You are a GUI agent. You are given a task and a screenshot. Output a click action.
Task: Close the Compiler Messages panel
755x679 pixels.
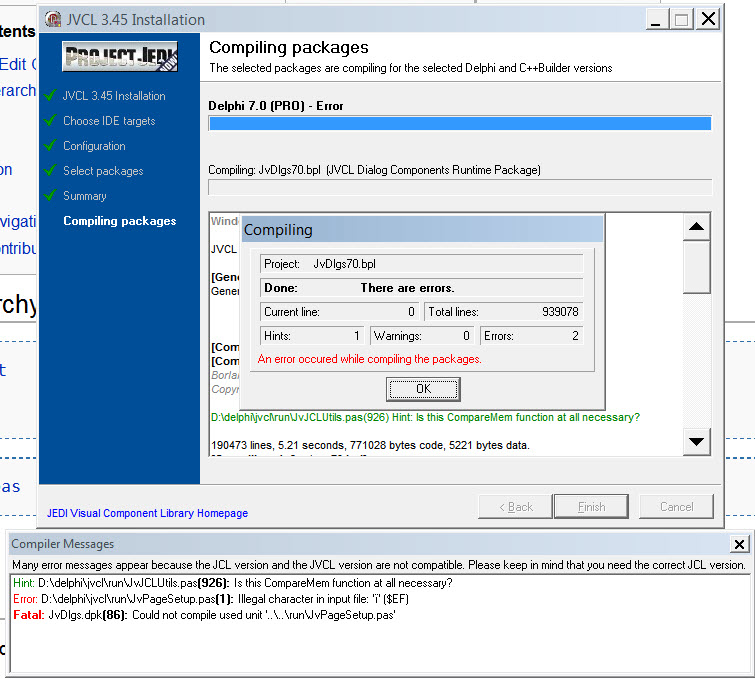(x=739, y=545)
